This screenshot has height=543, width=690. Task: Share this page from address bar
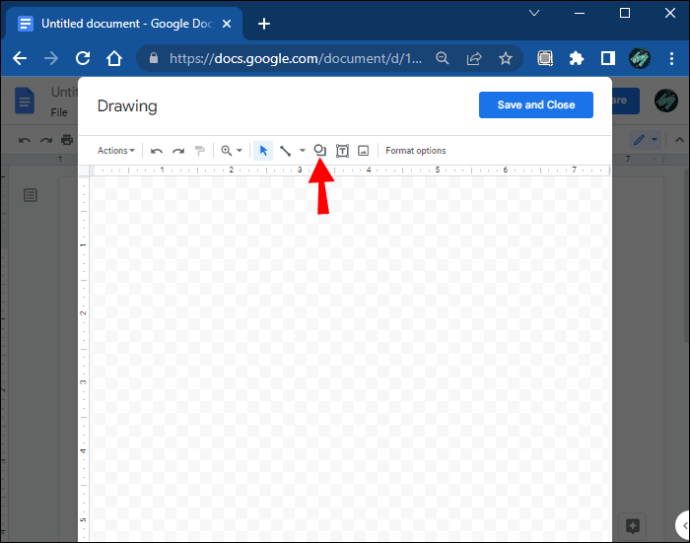(474, 58)
